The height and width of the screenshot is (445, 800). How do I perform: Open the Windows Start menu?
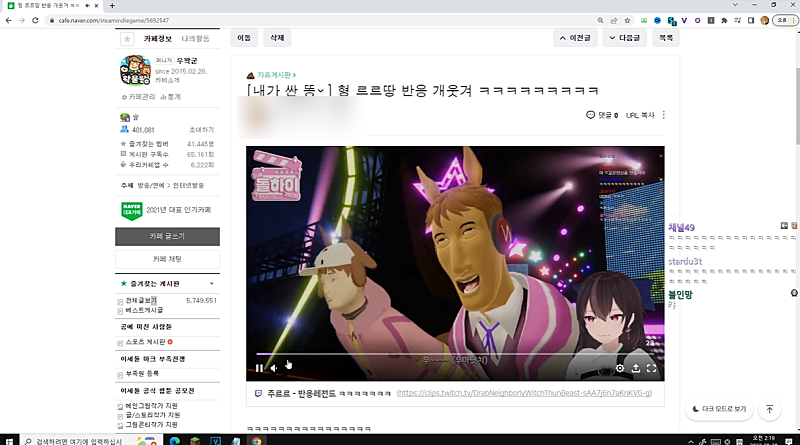coord(9,441)
